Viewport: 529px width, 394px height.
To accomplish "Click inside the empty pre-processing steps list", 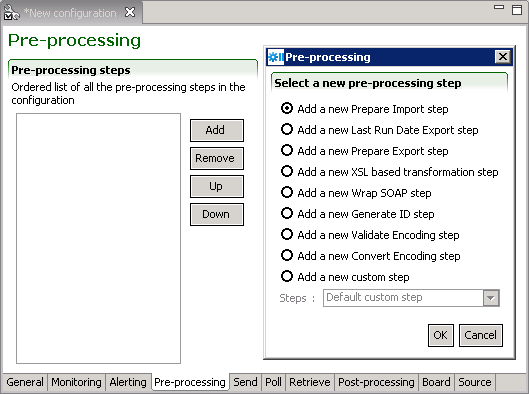I will coord(99,238).
